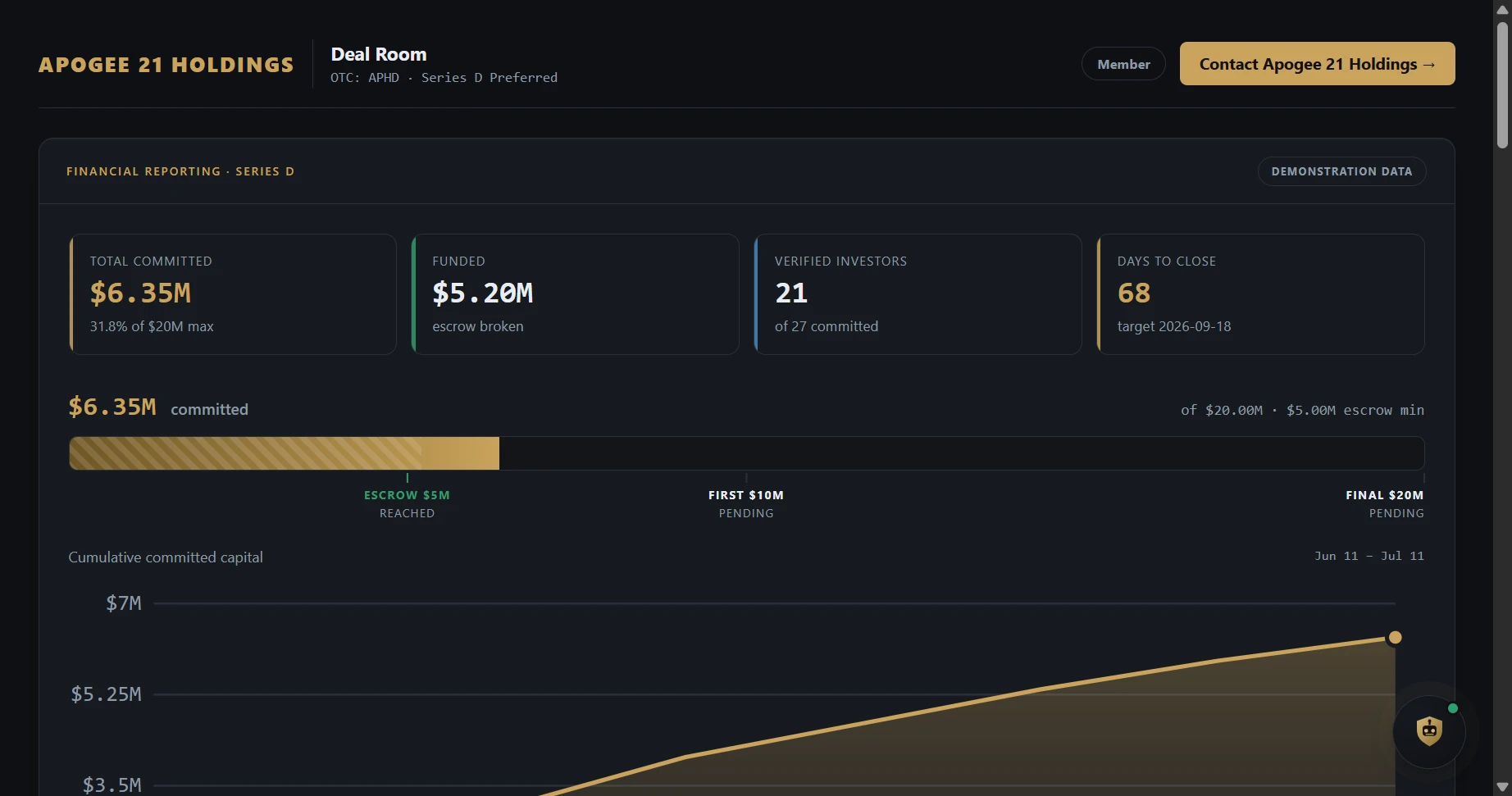Click the Apogee 21 Holdings logo

(x=166, y=65)
